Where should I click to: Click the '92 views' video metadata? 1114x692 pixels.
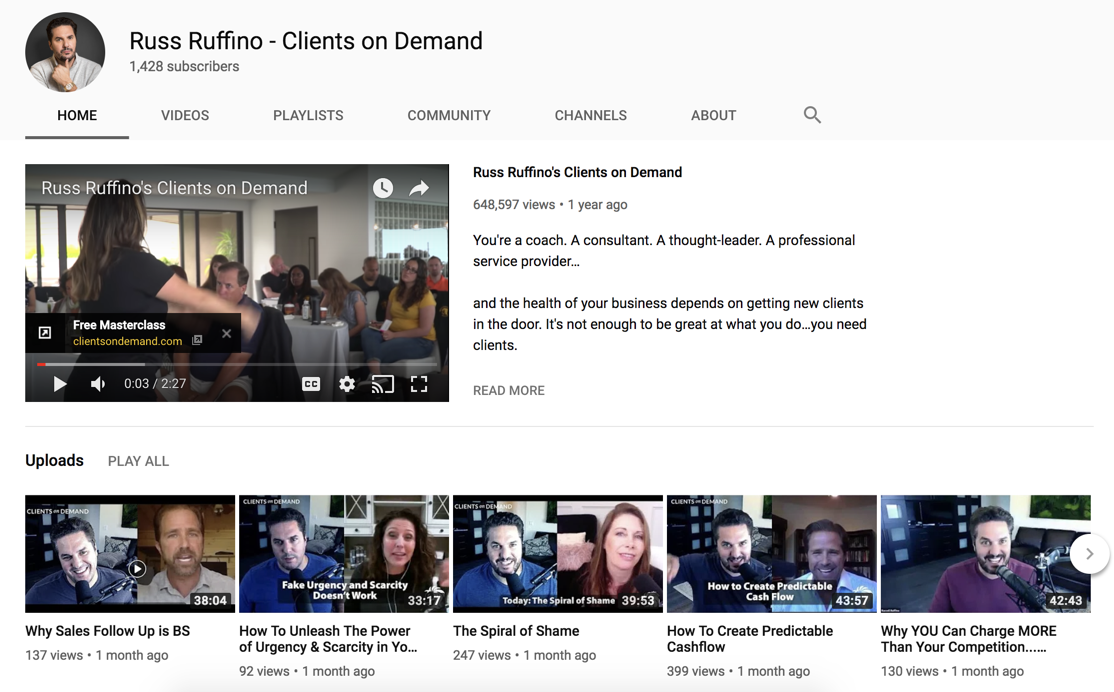tap(264, 671)
